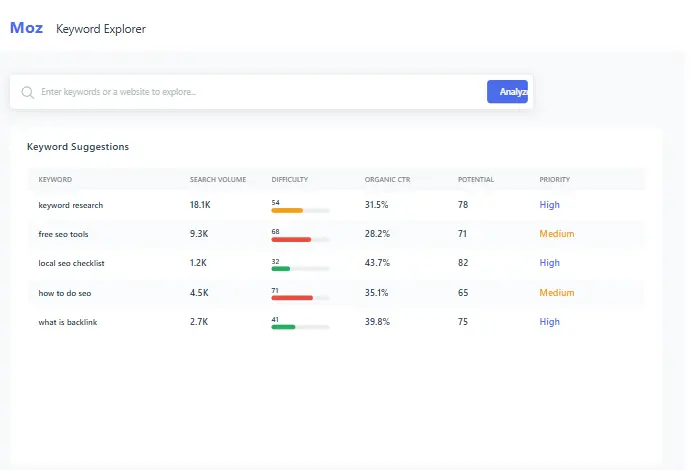The height and width of the screenshot is (471, 694).
Task: Click the Keyword Explorer title
Action: [101, 29]
